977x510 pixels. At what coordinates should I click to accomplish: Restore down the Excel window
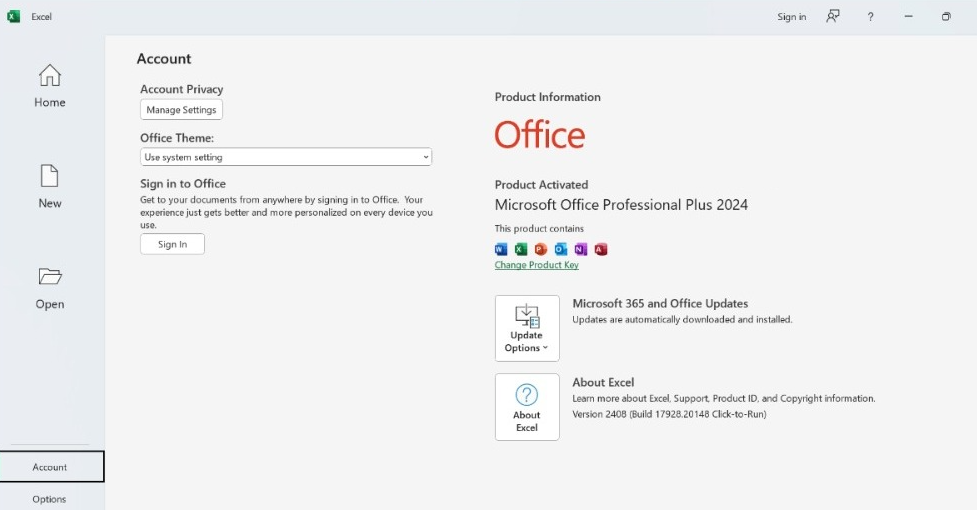point(946,17)
